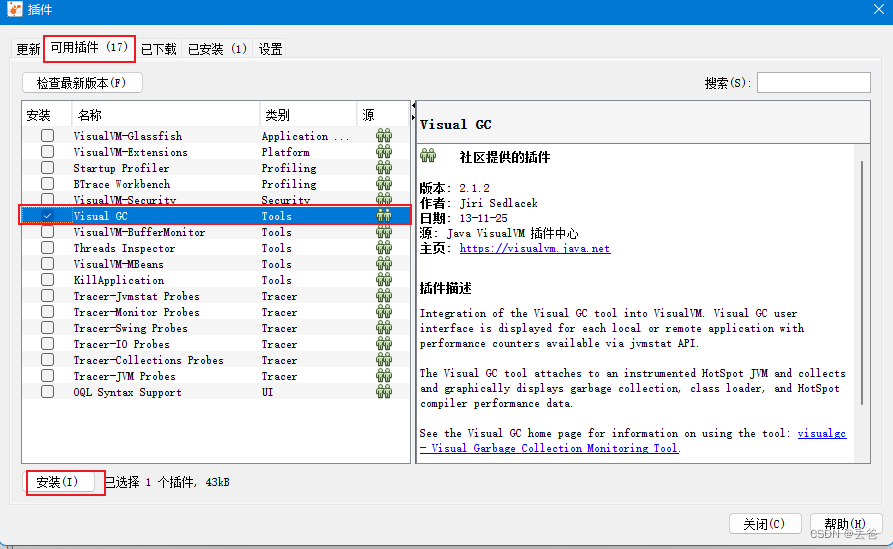Click community source icon for Threads Inspector row
The image size is (893, 549).
point(384,248)
